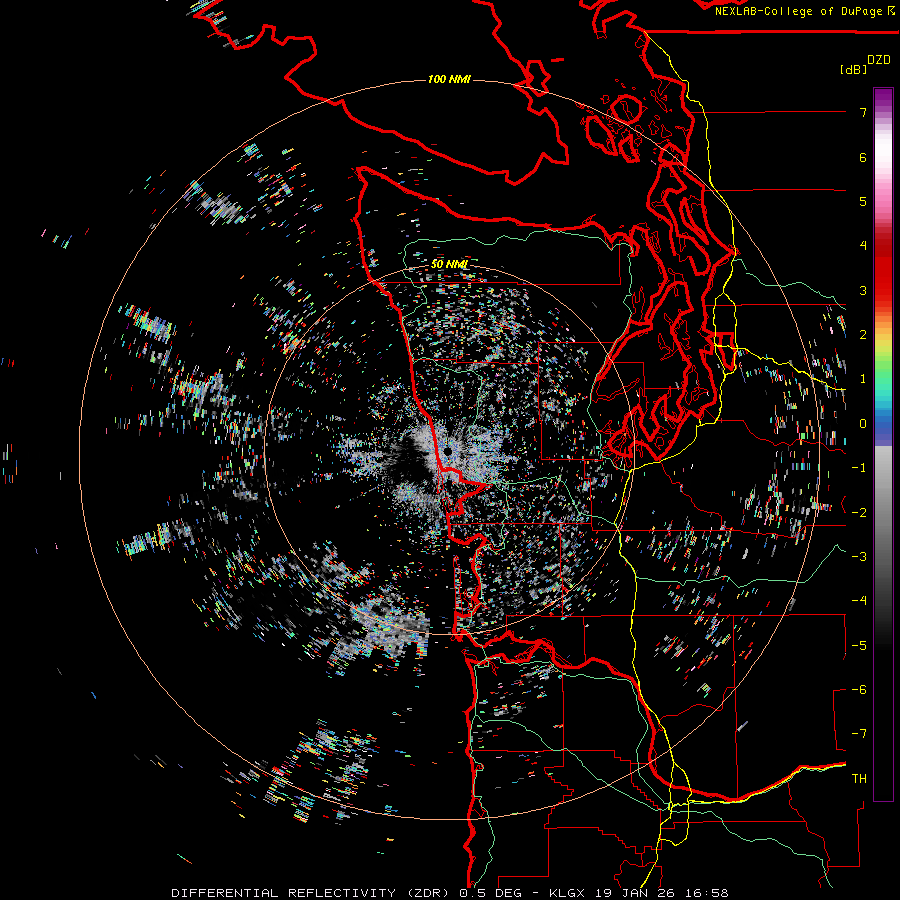Click the -4 value on the scale
Image resolution: width=900 pixels, height=900 pixels.
point(859,601)
